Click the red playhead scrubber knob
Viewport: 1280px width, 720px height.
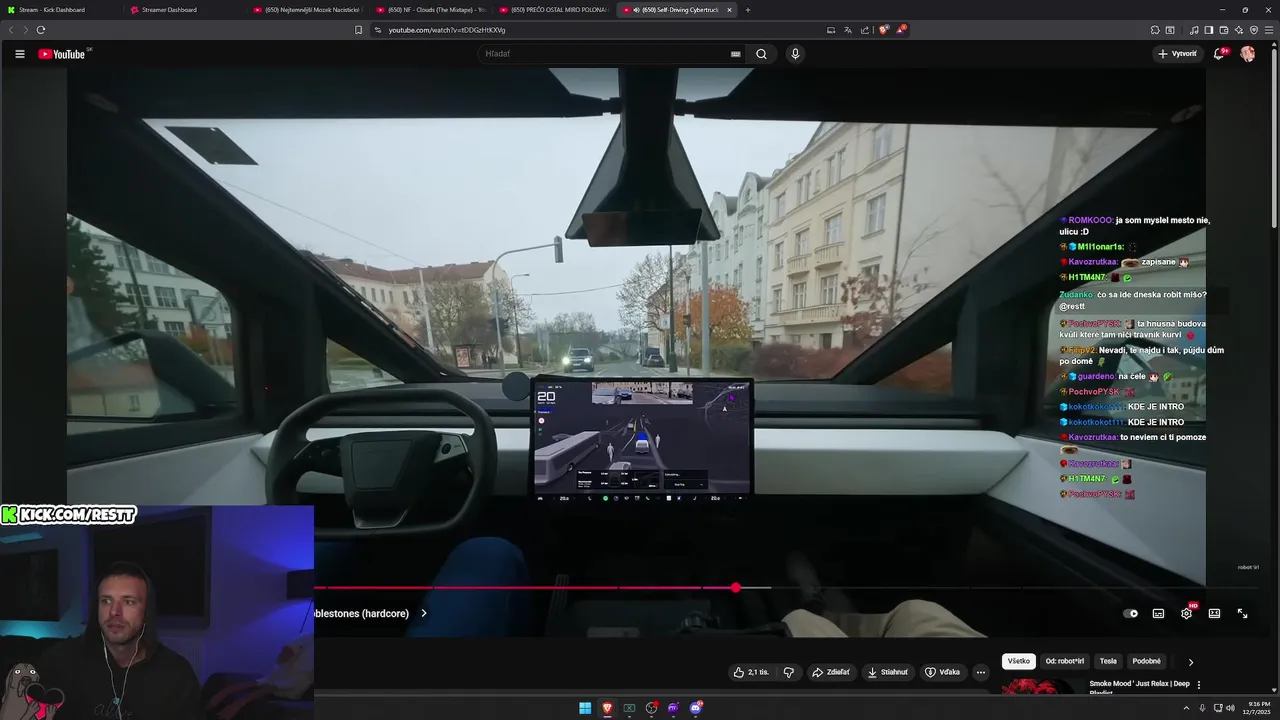736,588
